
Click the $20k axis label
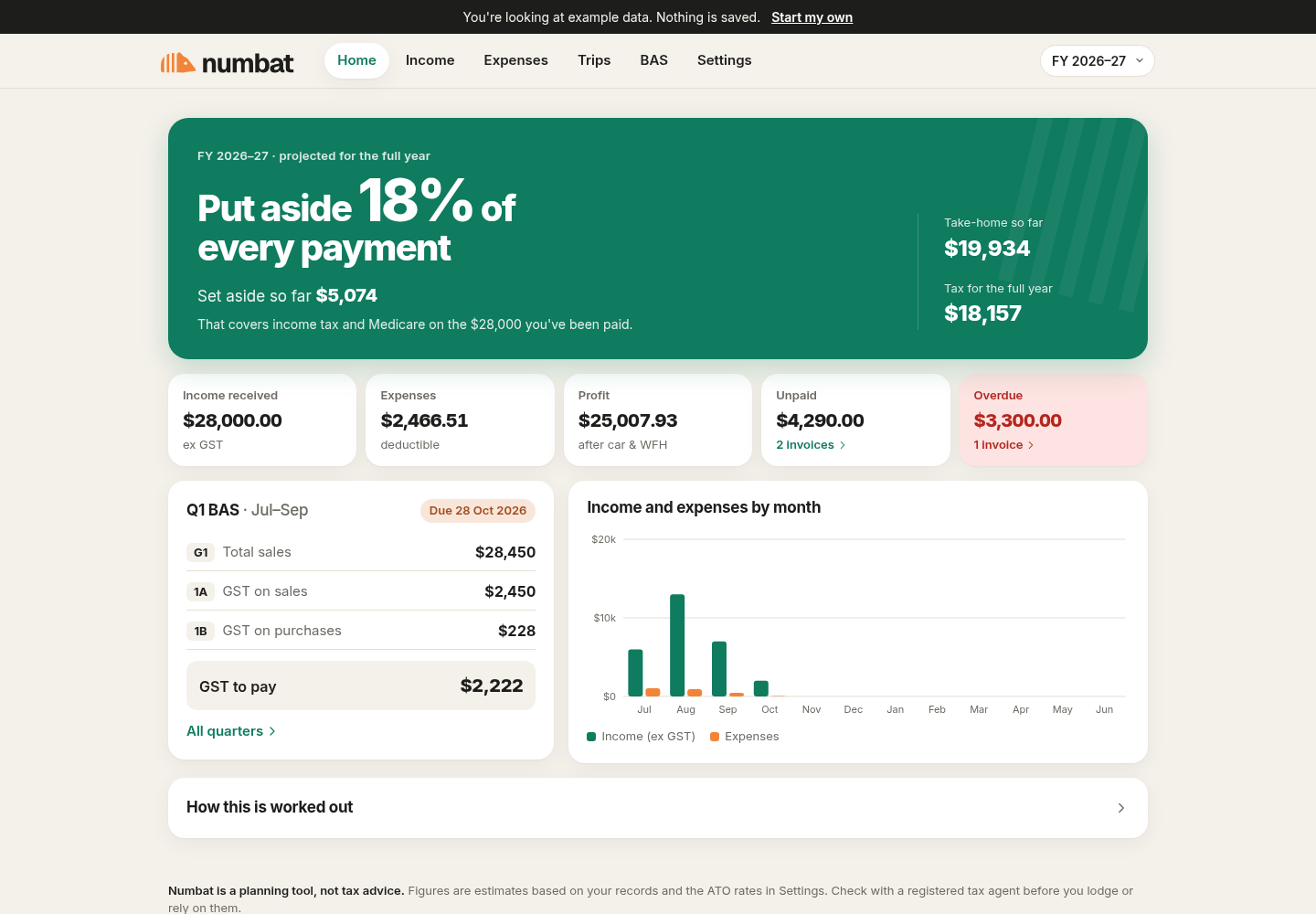(x=604, y=539)
